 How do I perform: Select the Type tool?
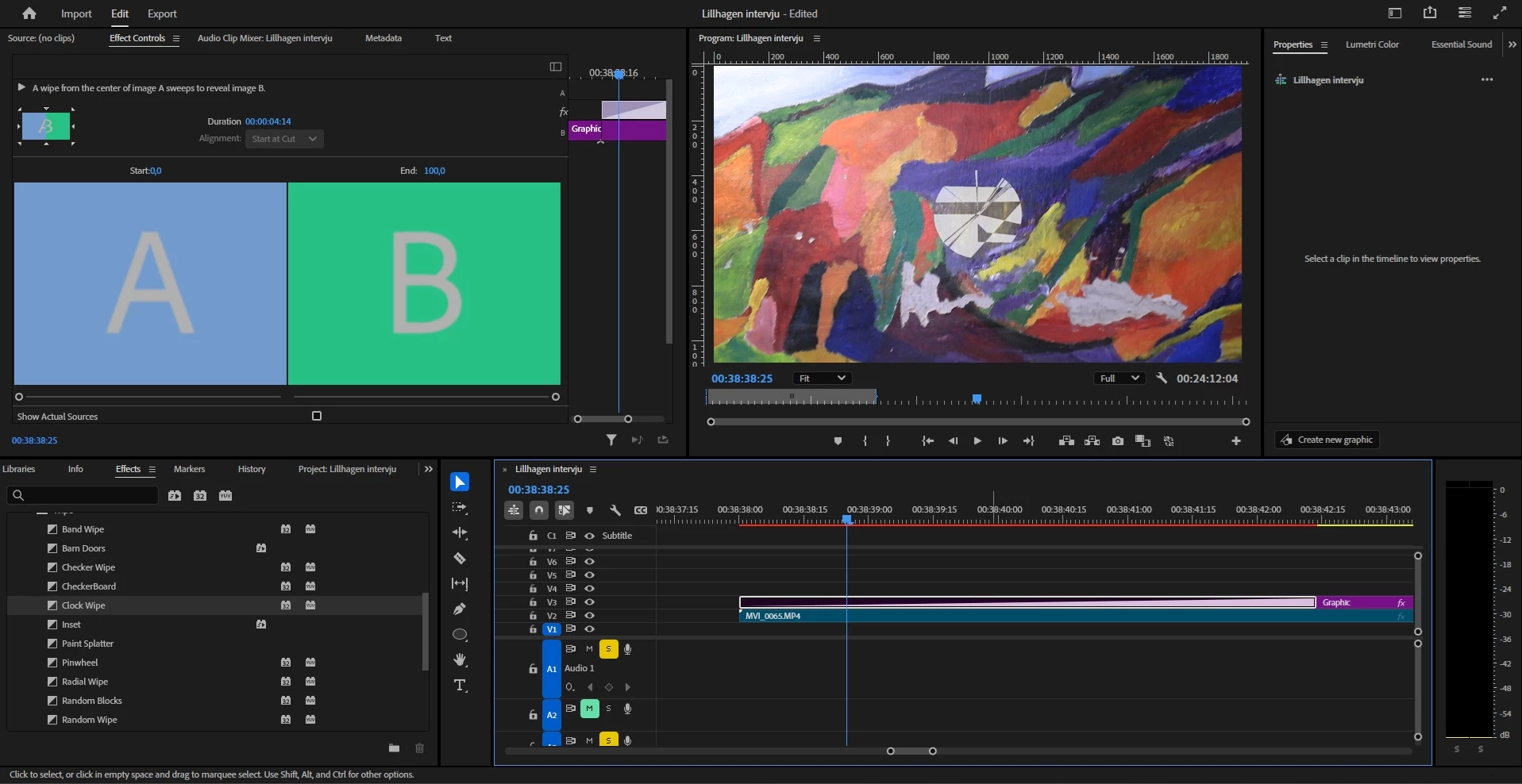click(x=460, y=686)
